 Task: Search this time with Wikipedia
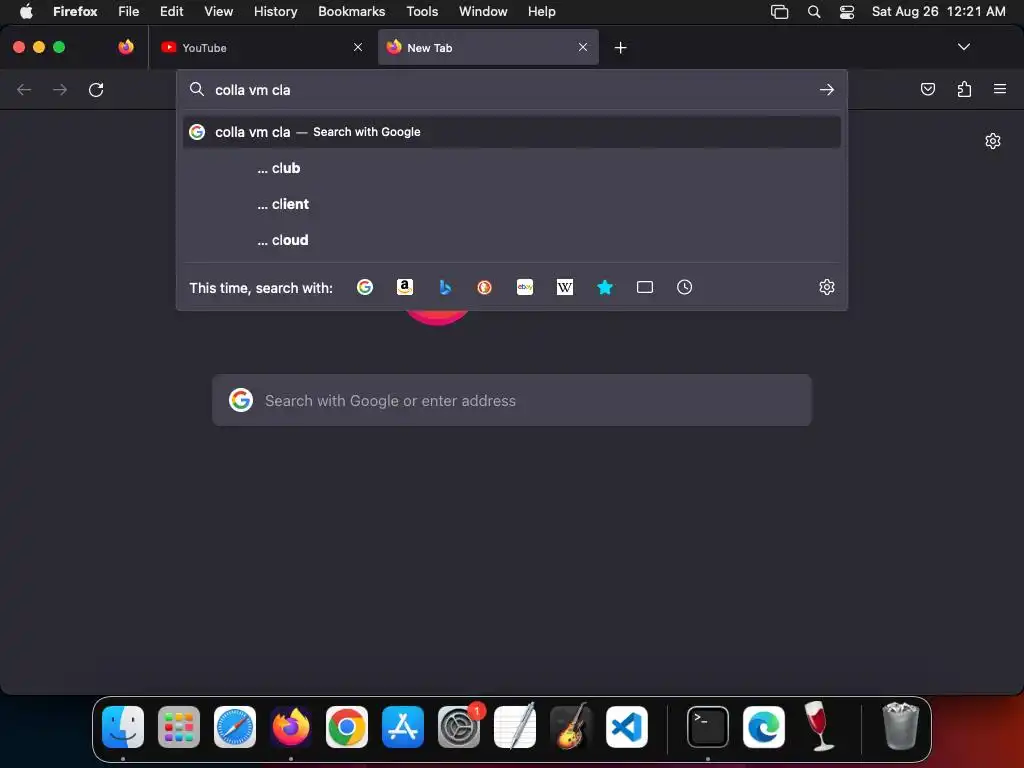point(565,287)
